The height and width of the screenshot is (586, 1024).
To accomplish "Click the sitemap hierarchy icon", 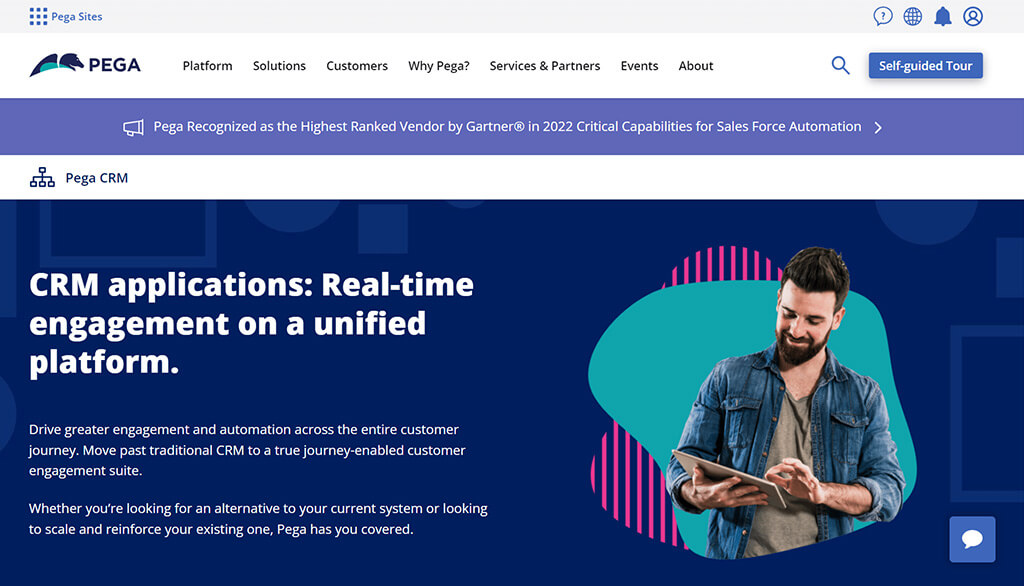I will [42, 178].
